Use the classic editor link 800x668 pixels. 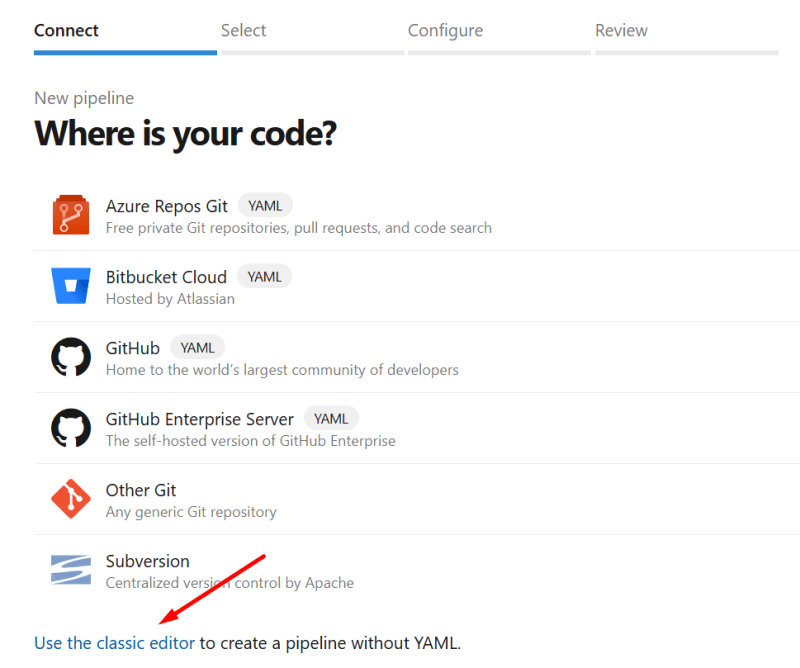[x=114, y=643]
